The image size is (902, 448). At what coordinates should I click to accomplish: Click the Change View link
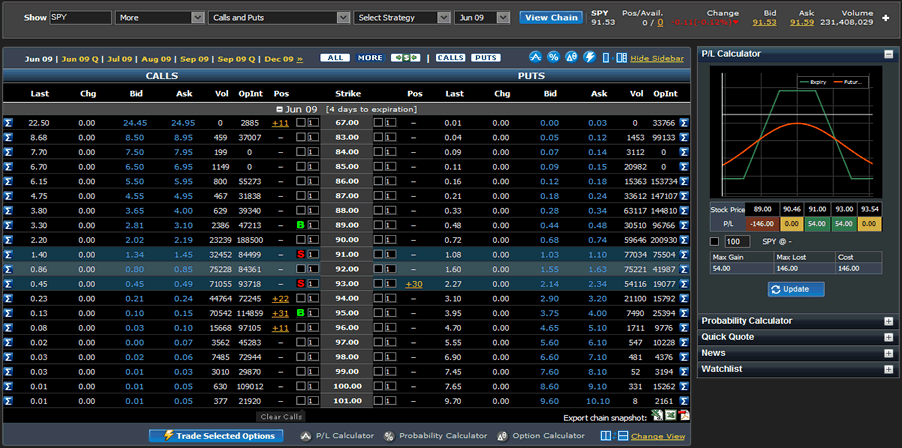tap(658, 436)
